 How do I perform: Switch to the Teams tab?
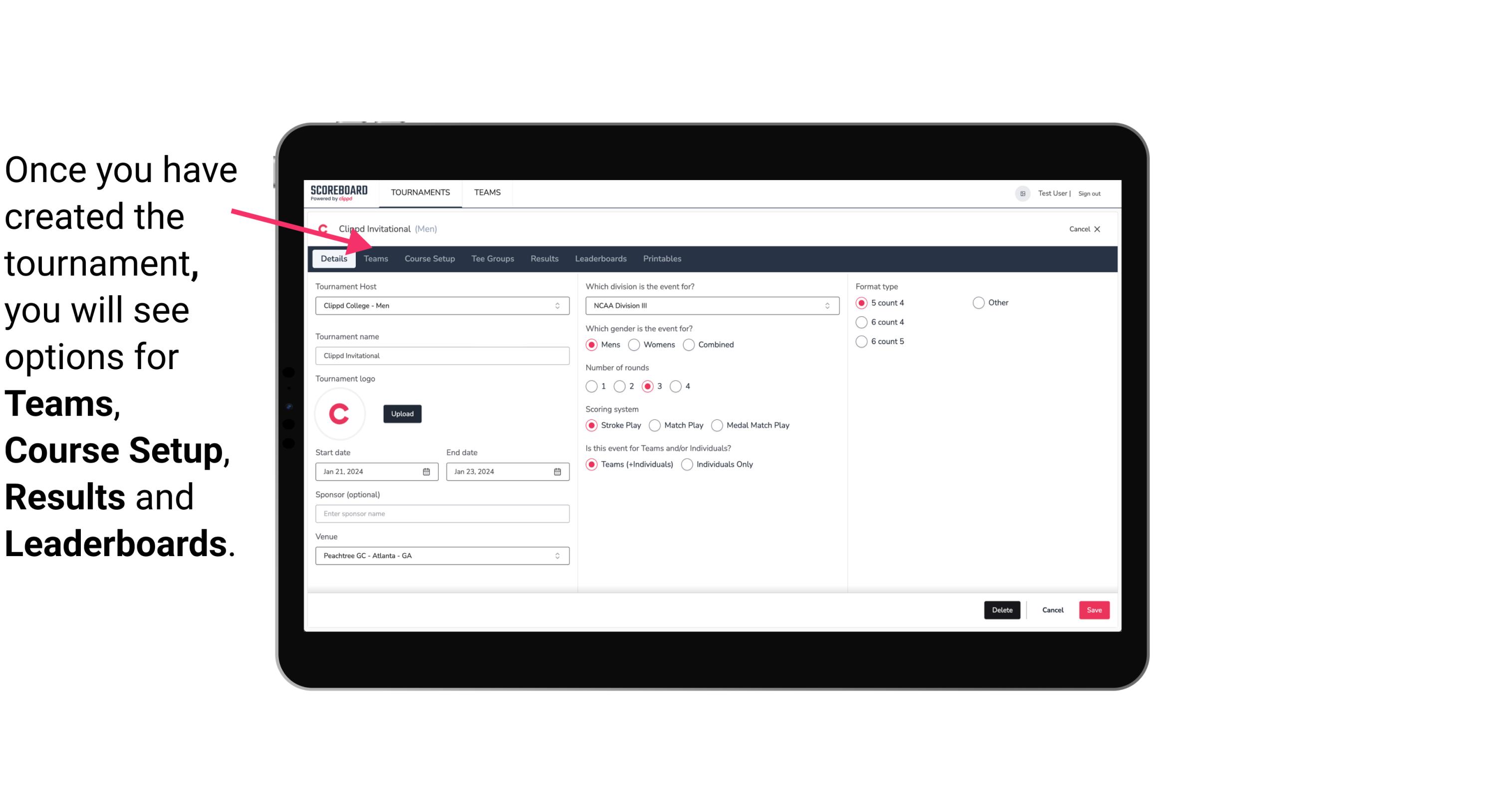pyautogui.click(x=375, y=258)
